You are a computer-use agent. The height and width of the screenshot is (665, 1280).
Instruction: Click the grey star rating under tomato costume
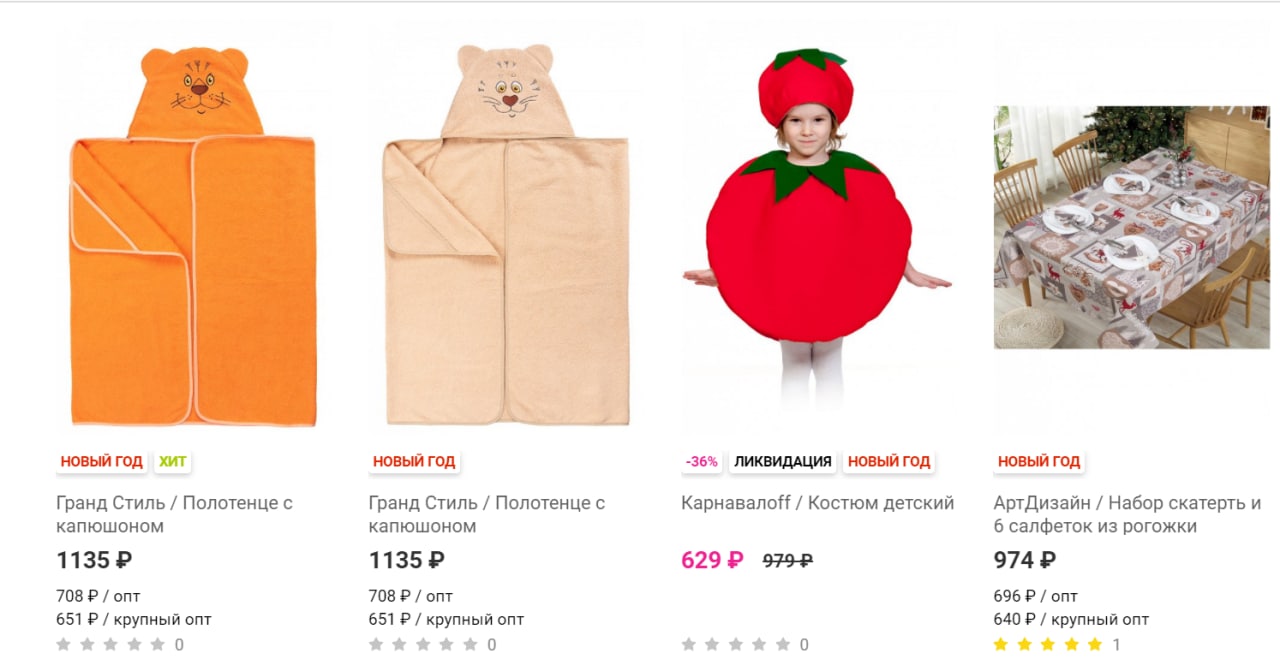point(735,645)
